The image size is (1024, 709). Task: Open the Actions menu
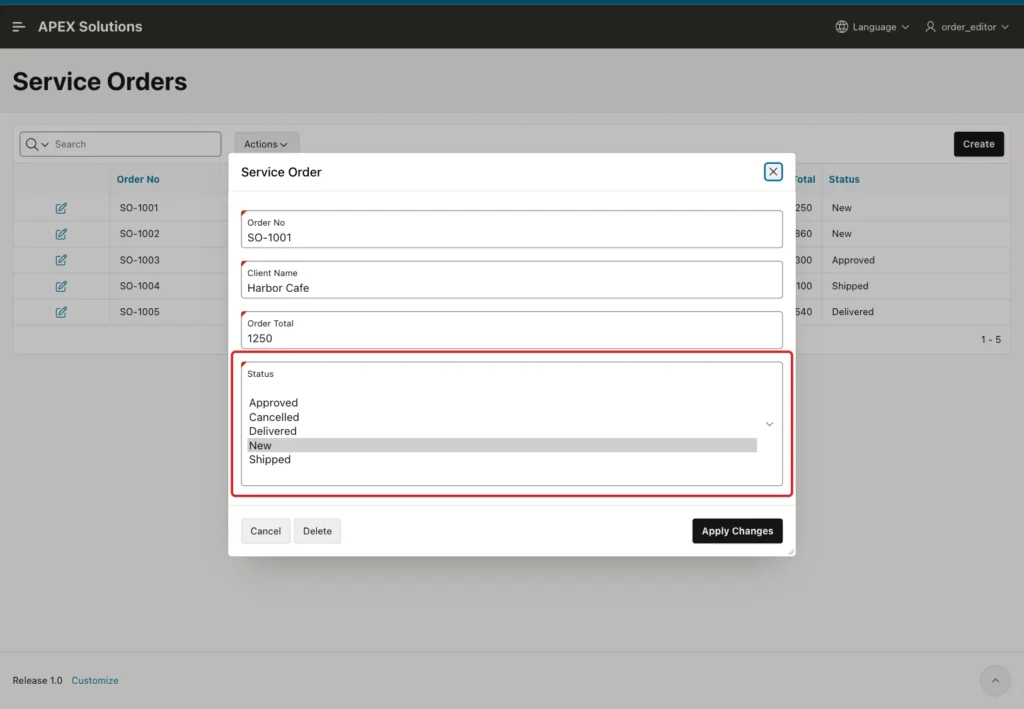[266, 144]
